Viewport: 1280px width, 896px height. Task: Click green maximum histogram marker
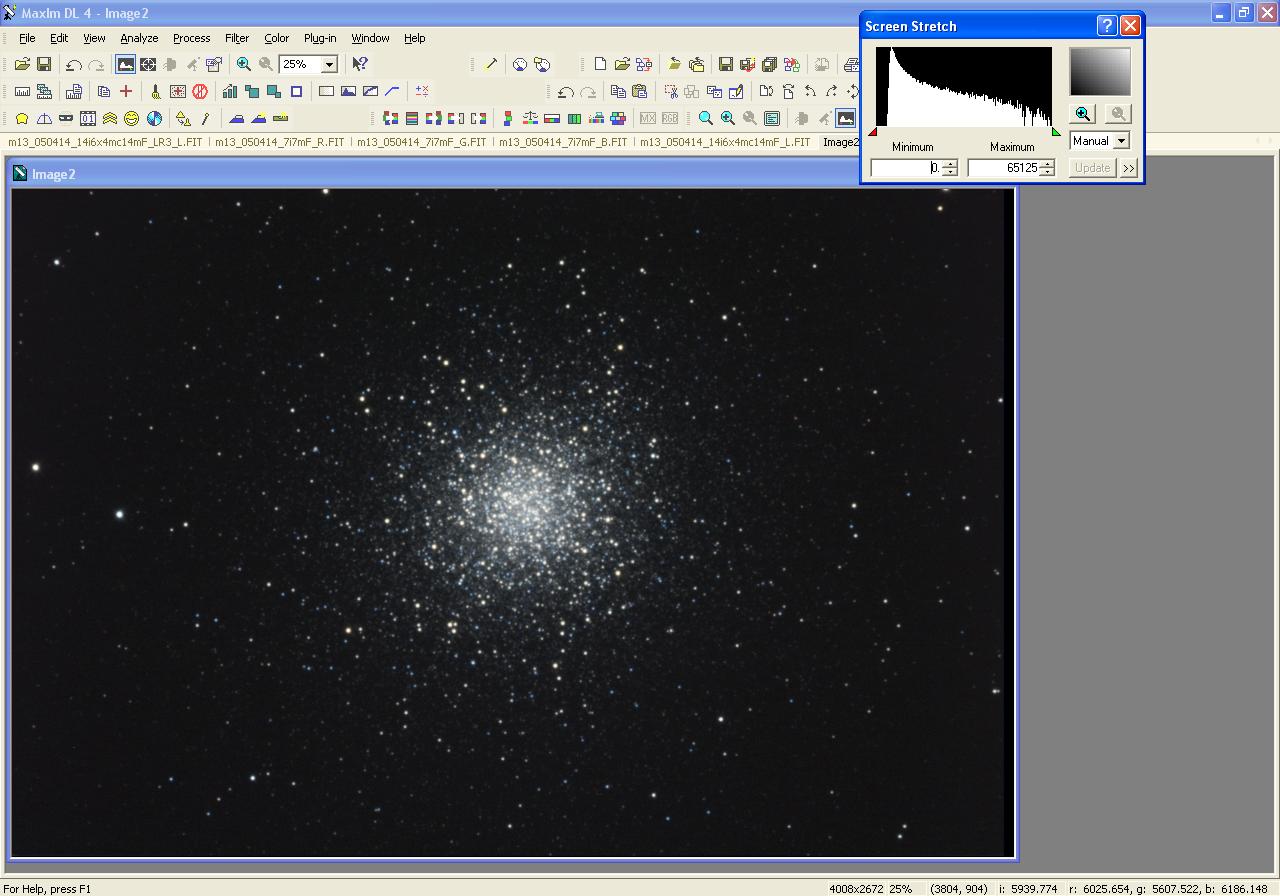1056,132
